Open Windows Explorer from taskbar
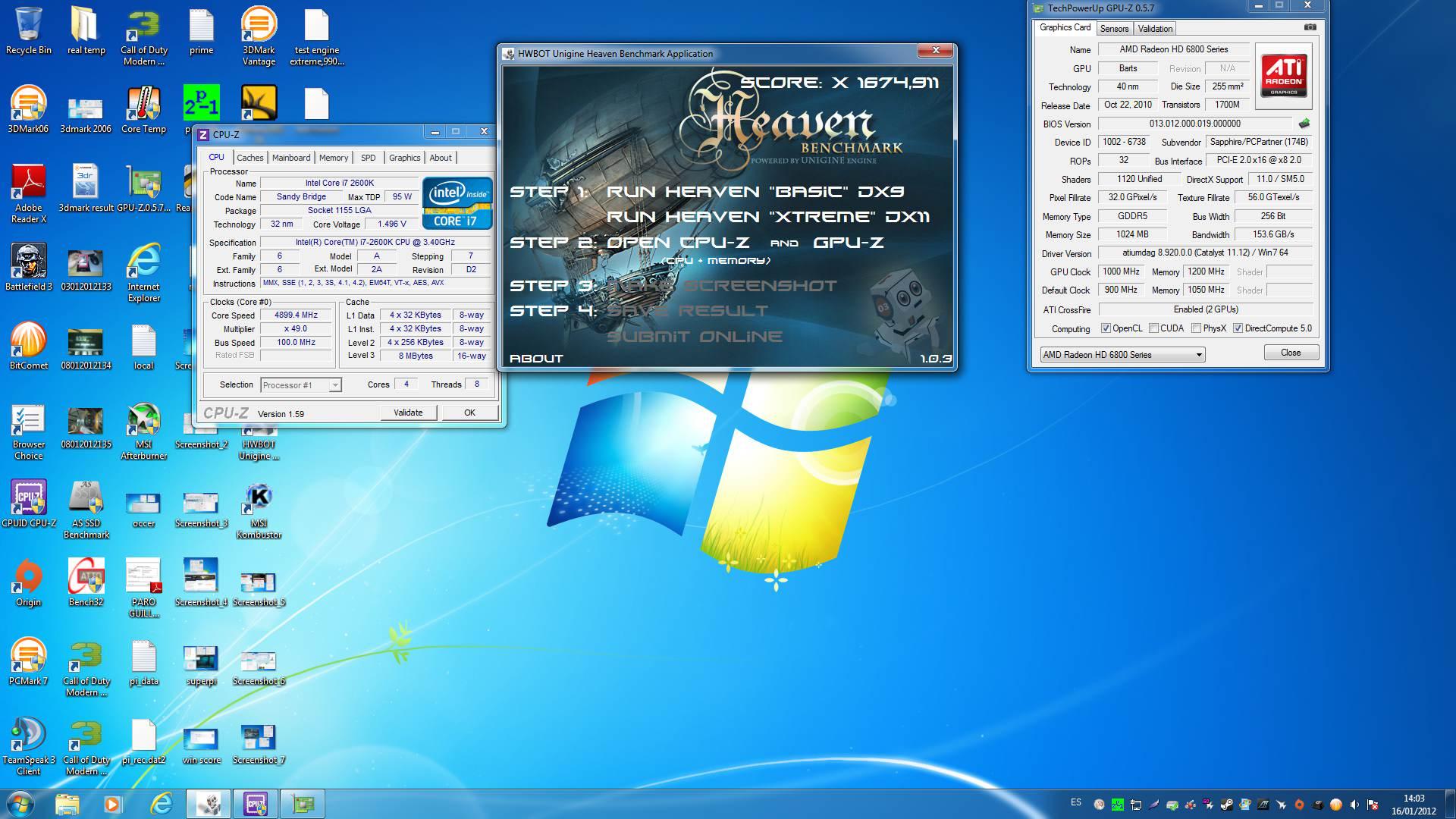The image size is (1456, 819). [x=67, y=803]
